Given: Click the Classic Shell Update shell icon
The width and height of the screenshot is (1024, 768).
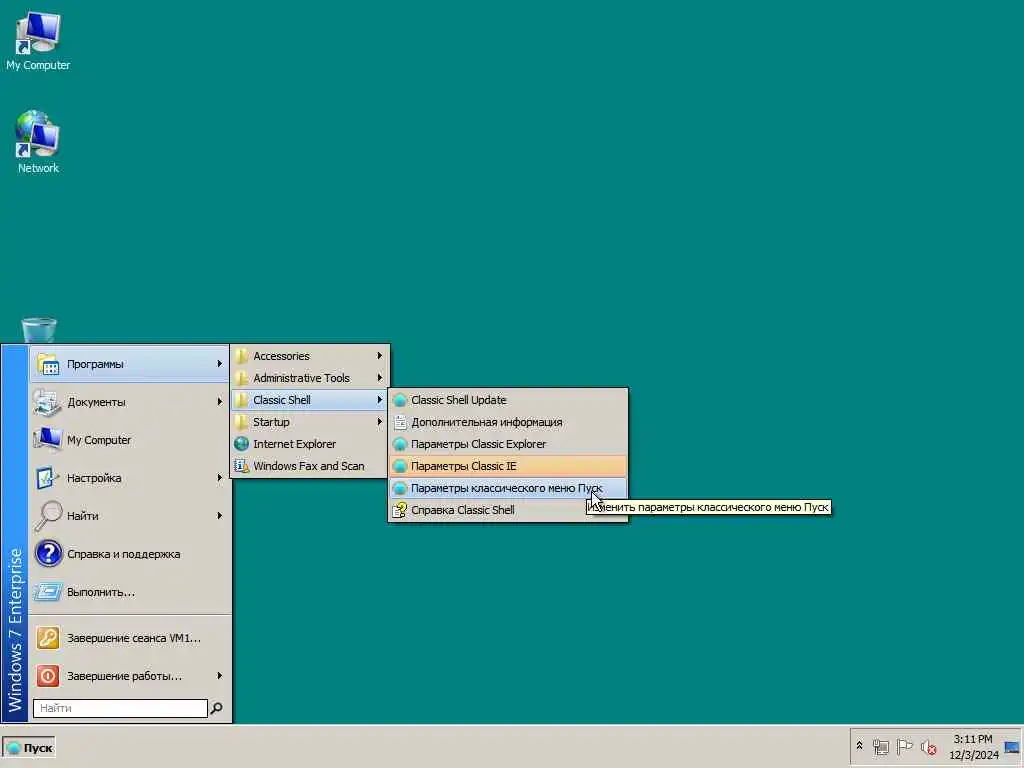Looking at the screenshot, I should pyautogui.click(x=400, y=400).
